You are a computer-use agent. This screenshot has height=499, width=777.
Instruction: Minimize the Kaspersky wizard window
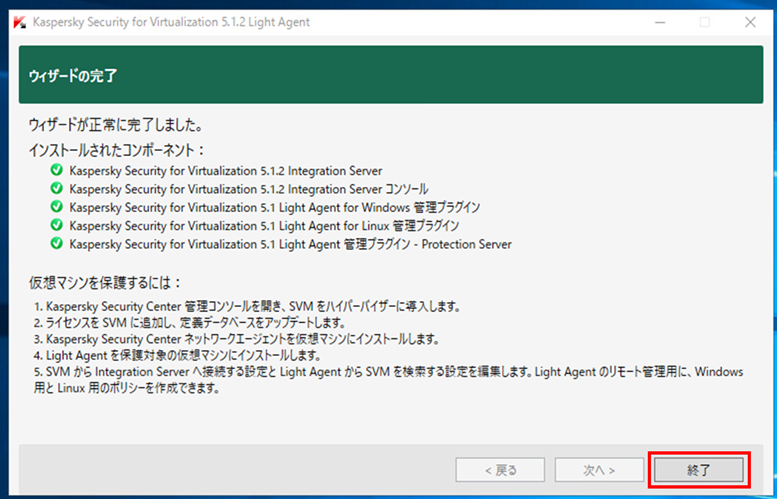tap(659, 22)
